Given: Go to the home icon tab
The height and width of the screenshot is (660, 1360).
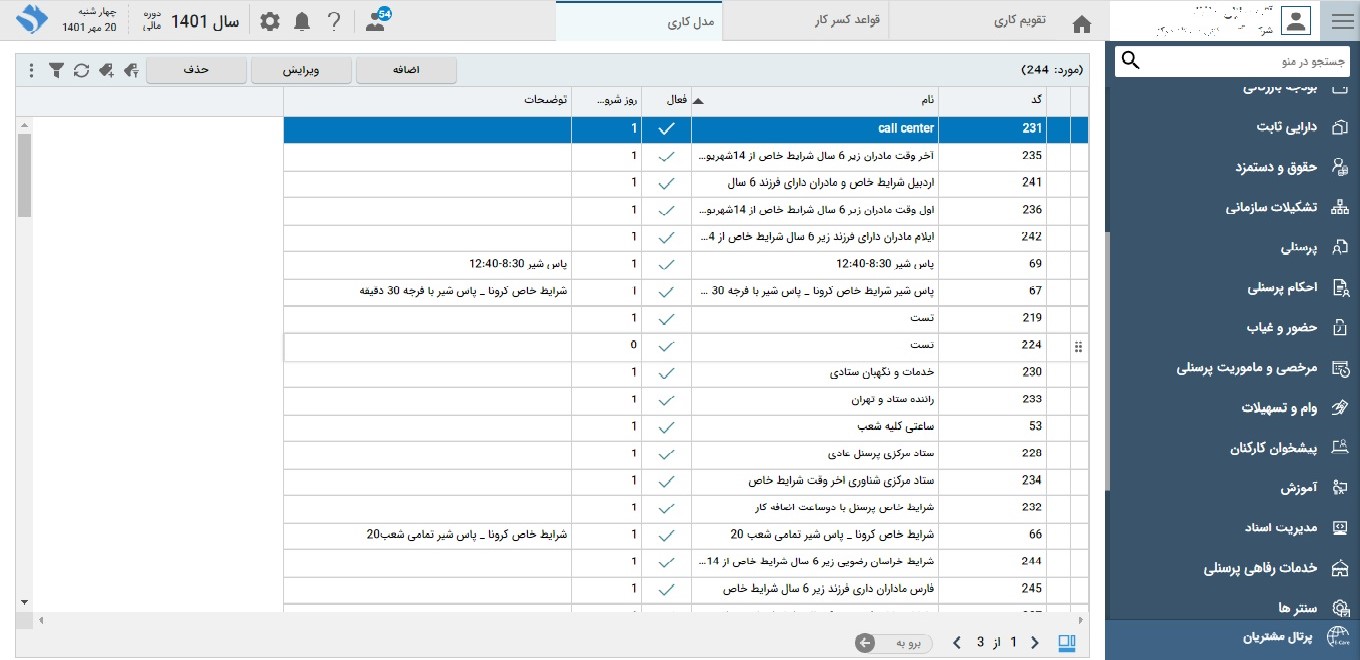Looking at the screenshot, I should coord(1081,23).
